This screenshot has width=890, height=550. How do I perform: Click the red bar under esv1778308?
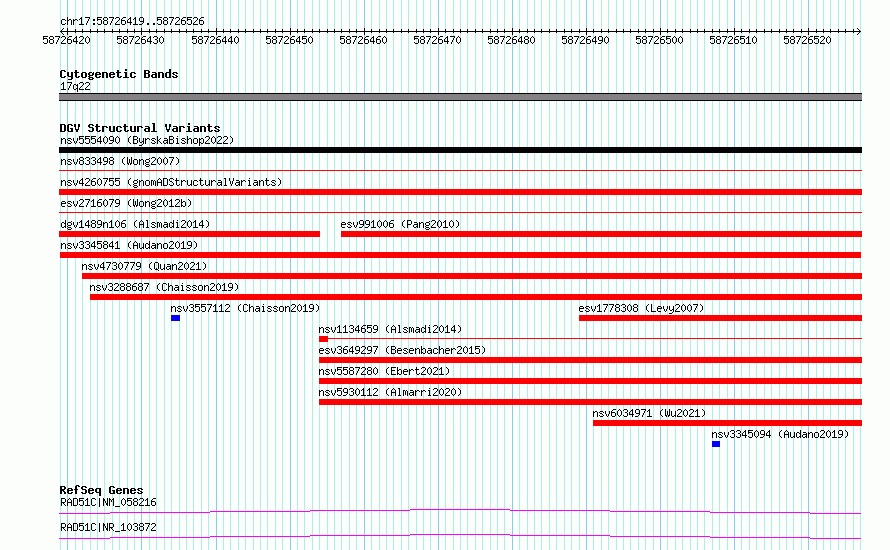point(720,318)
